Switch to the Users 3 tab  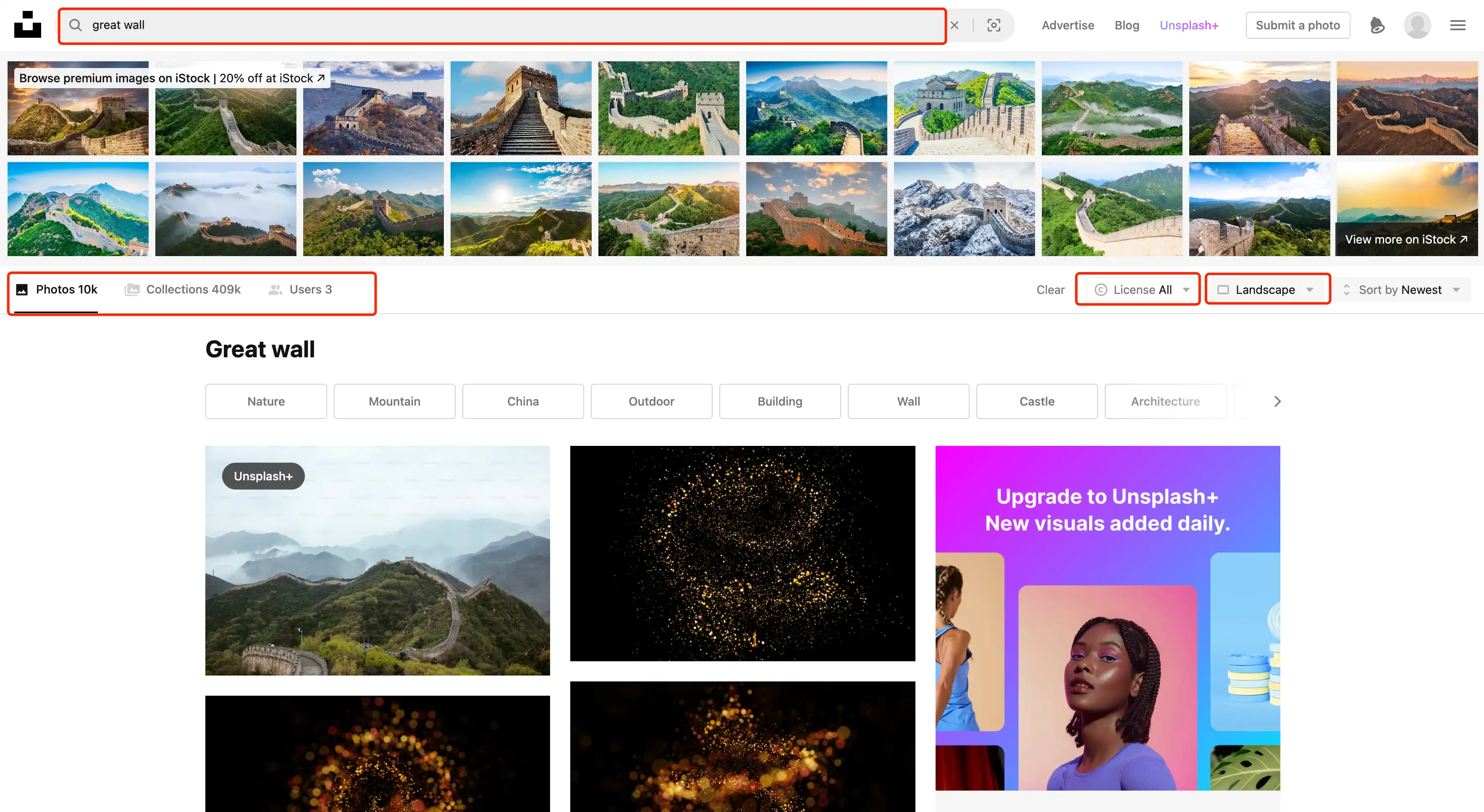(x=300, y=289)
